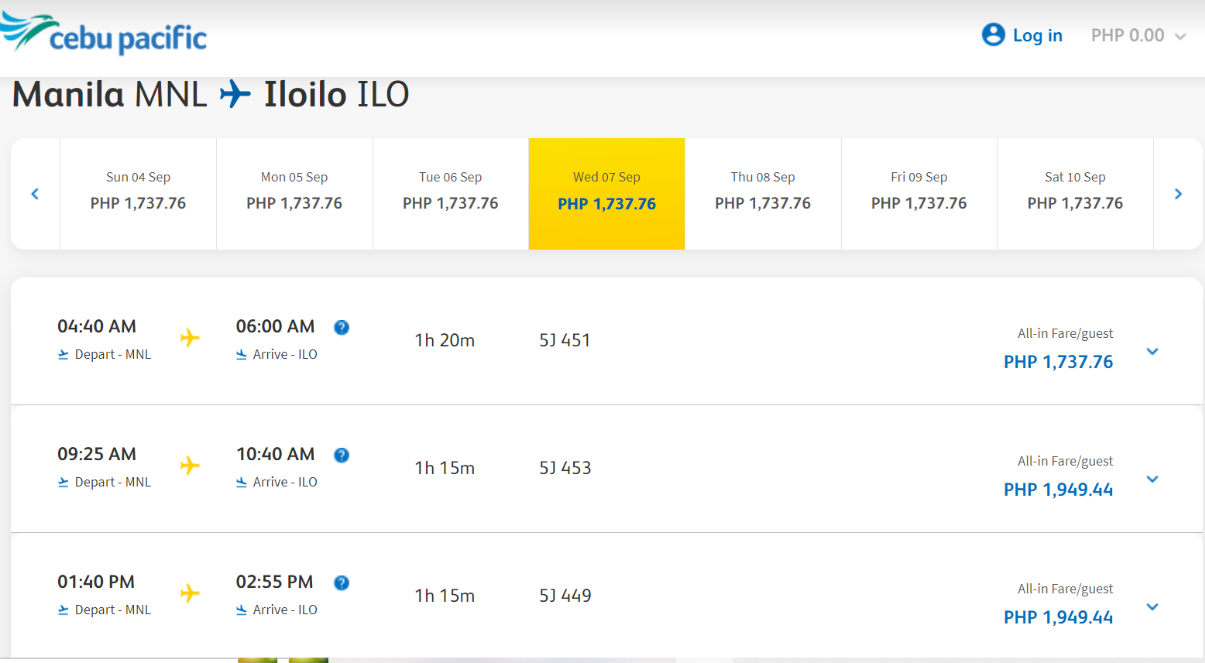Click the 04:40 AM departure time
The width and height of the screenshot is (1205, 663).
pos(97,326)
